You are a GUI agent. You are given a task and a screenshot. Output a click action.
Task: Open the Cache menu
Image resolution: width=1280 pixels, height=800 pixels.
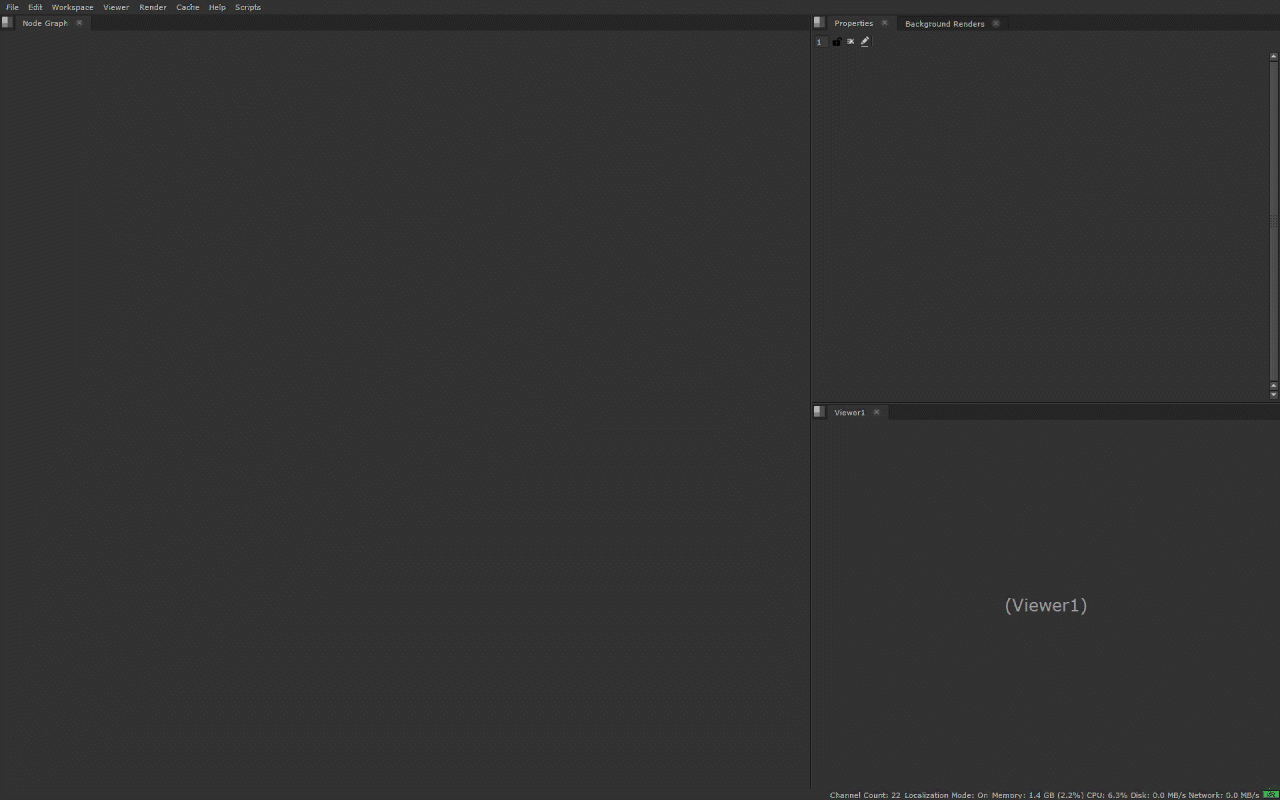pos(187,7)
